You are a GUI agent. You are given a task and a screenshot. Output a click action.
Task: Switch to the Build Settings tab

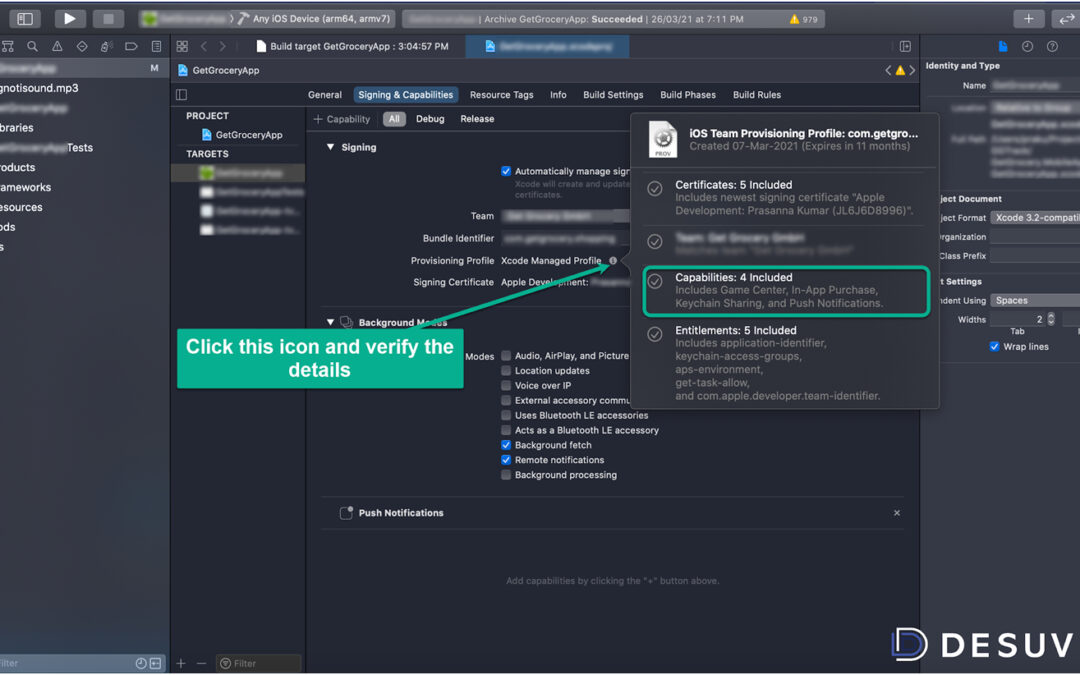pyautogui.click(x=613, y=95)
